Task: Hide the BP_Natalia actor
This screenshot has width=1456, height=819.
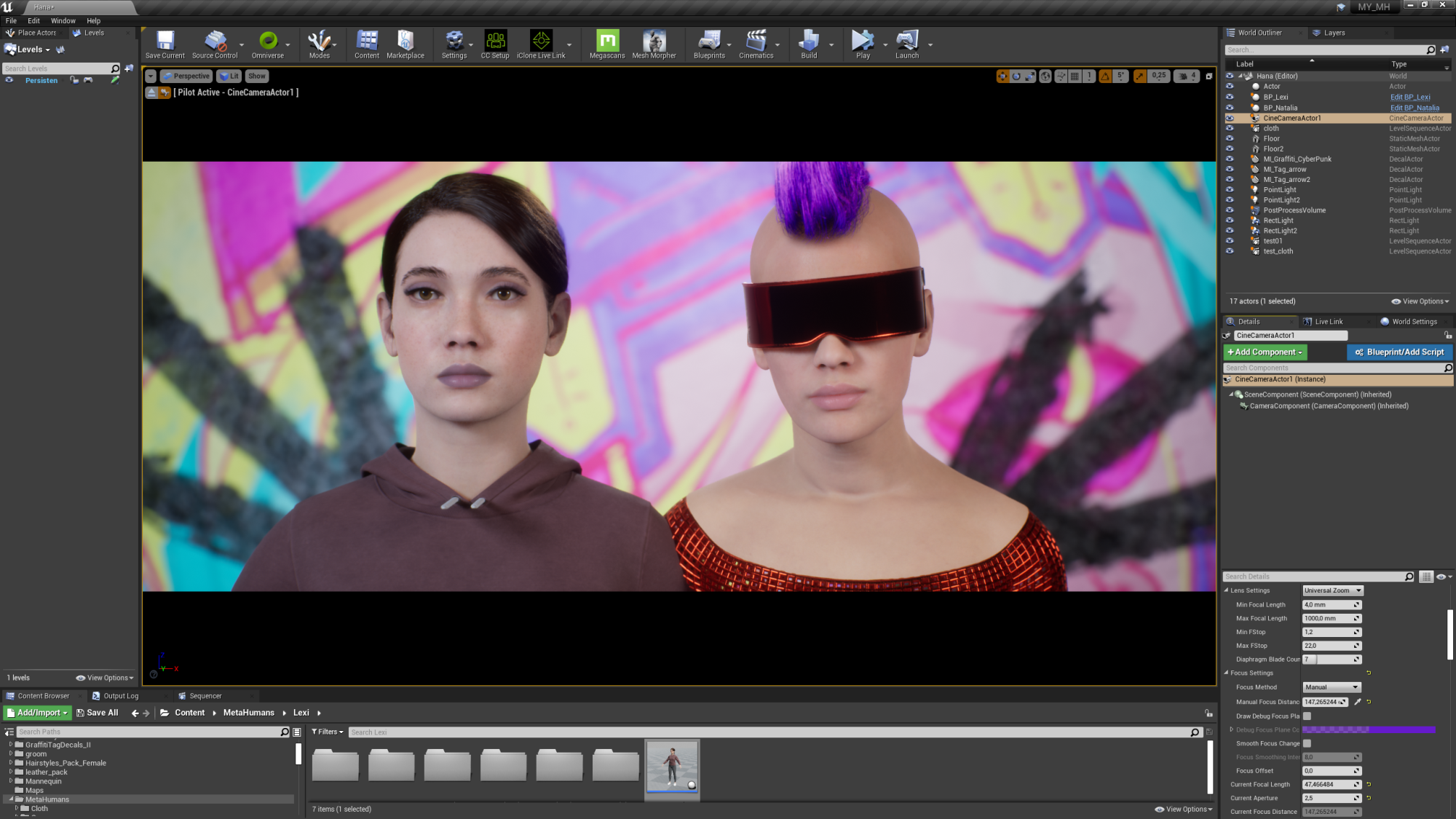Action: coord(1230,108)
